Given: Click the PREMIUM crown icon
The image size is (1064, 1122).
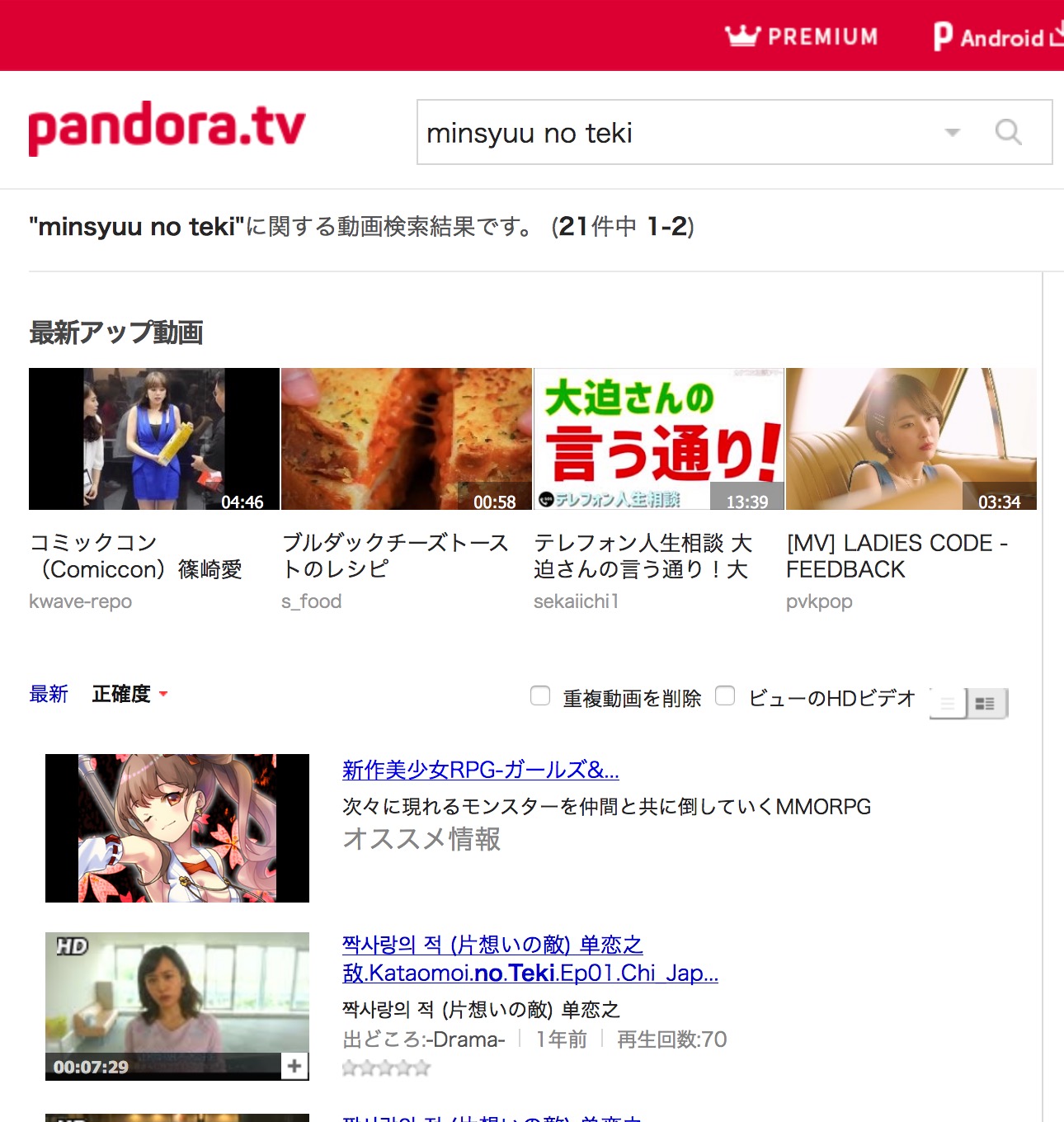Looking at the screenshot, I should click(x=742, y=35).
